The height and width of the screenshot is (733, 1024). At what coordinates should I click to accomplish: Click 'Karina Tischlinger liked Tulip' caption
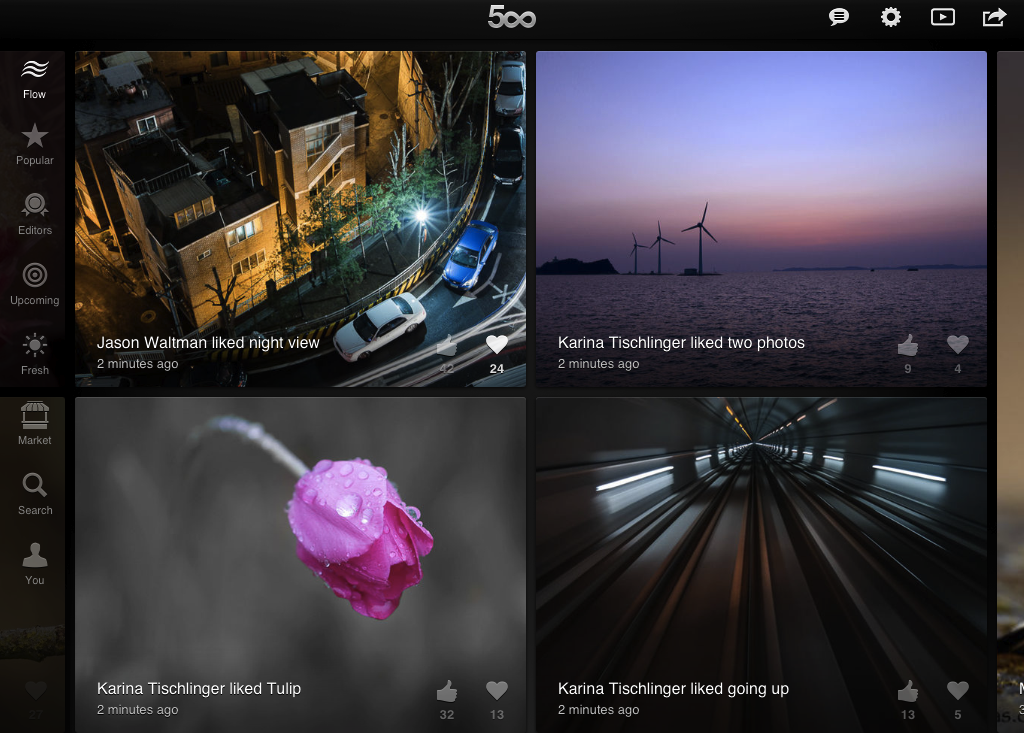199,689
